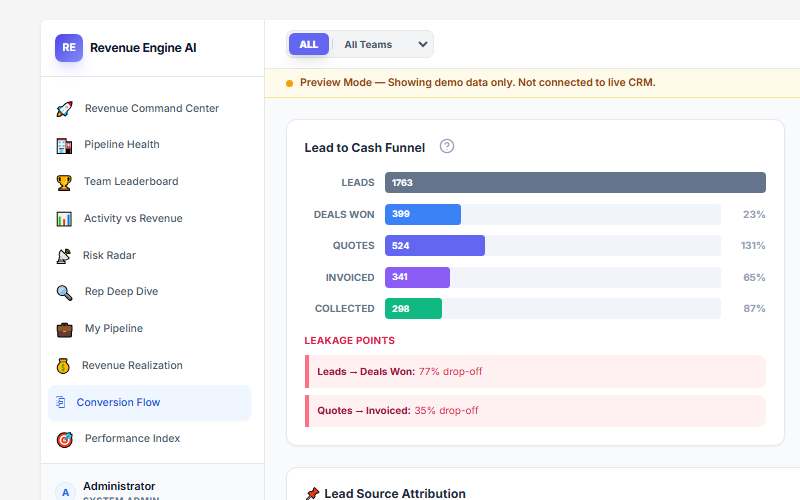Open My Pipeline view

tap(149, 329)
